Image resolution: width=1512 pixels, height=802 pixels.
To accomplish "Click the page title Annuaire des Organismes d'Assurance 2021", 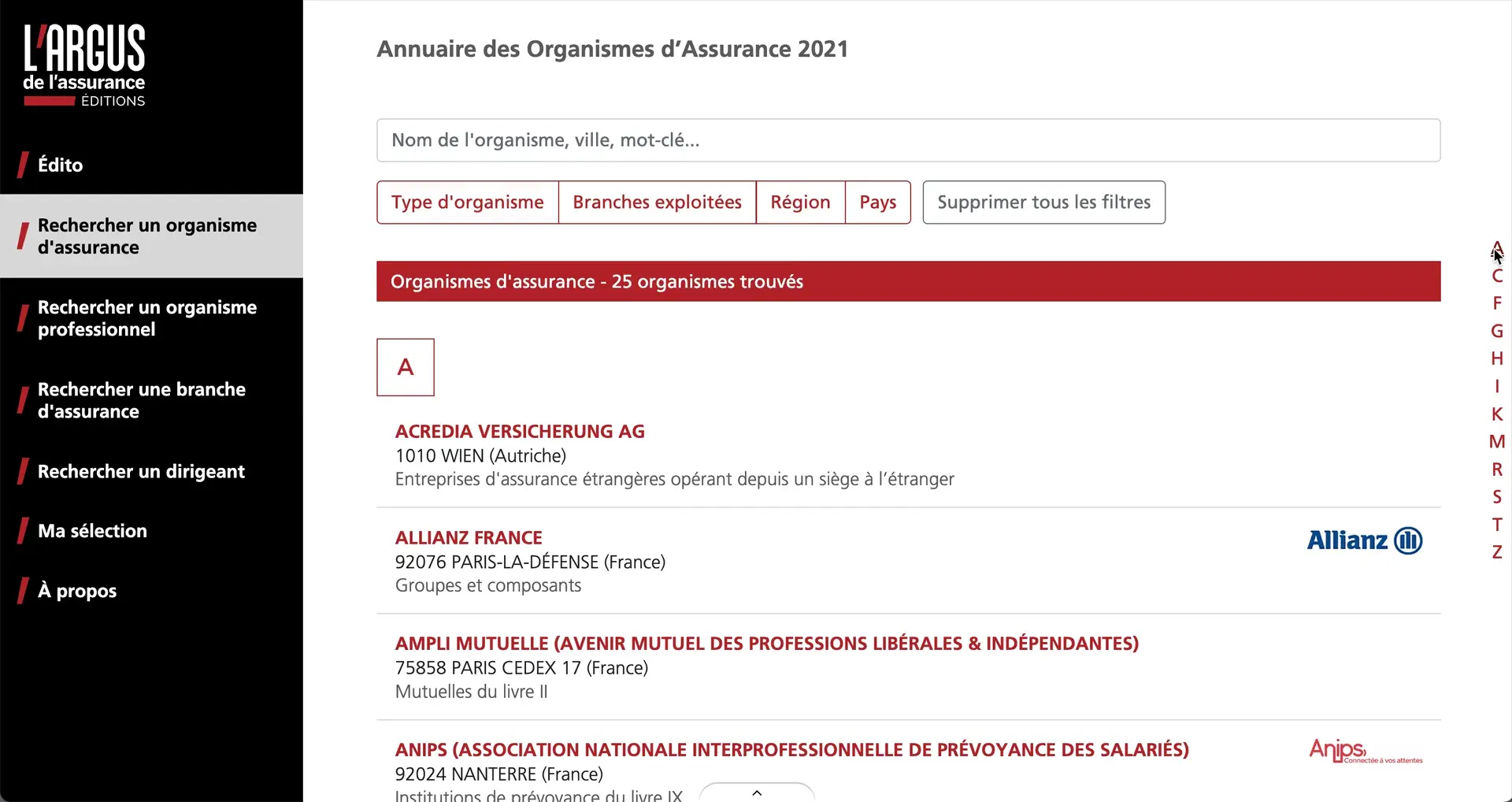I will [x=613, y=49].
